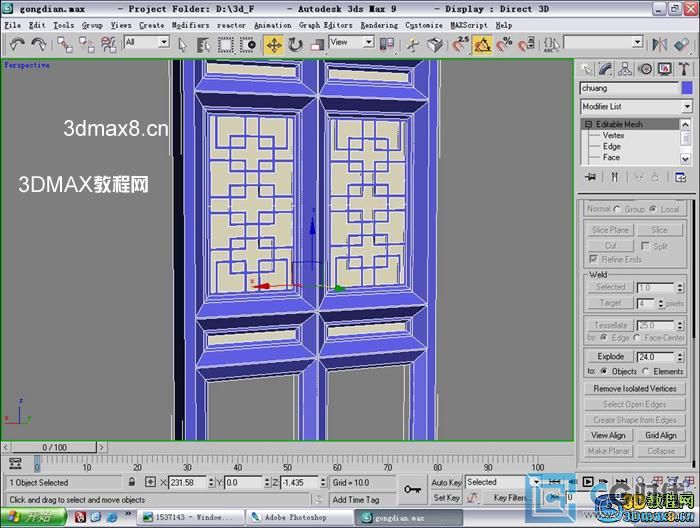The height and width of the screenshot is (528, 700).
Task: Click the View Align button
Action: coord(608,435)
